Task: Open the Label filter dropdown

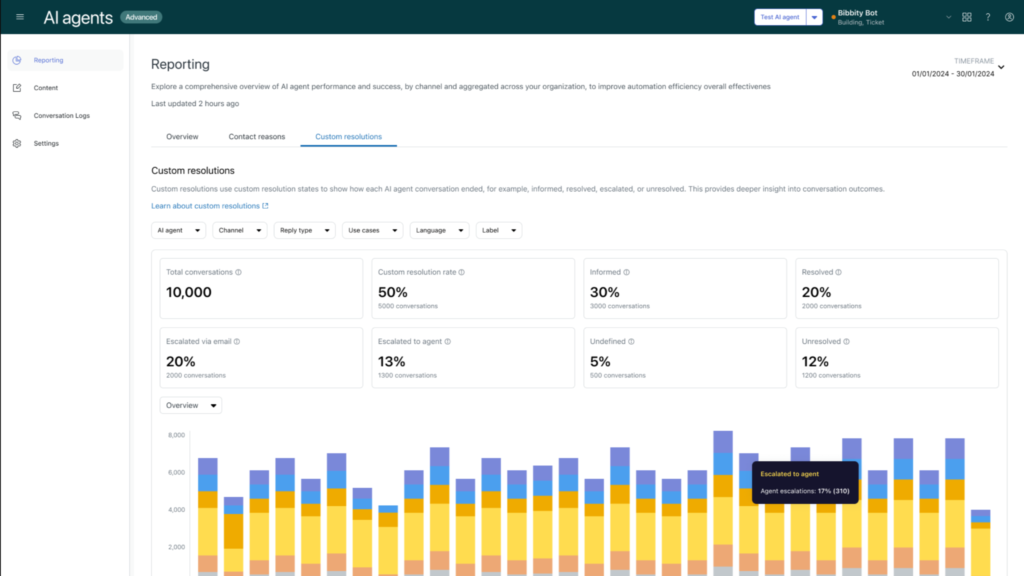Action: (x=499, y=230)
